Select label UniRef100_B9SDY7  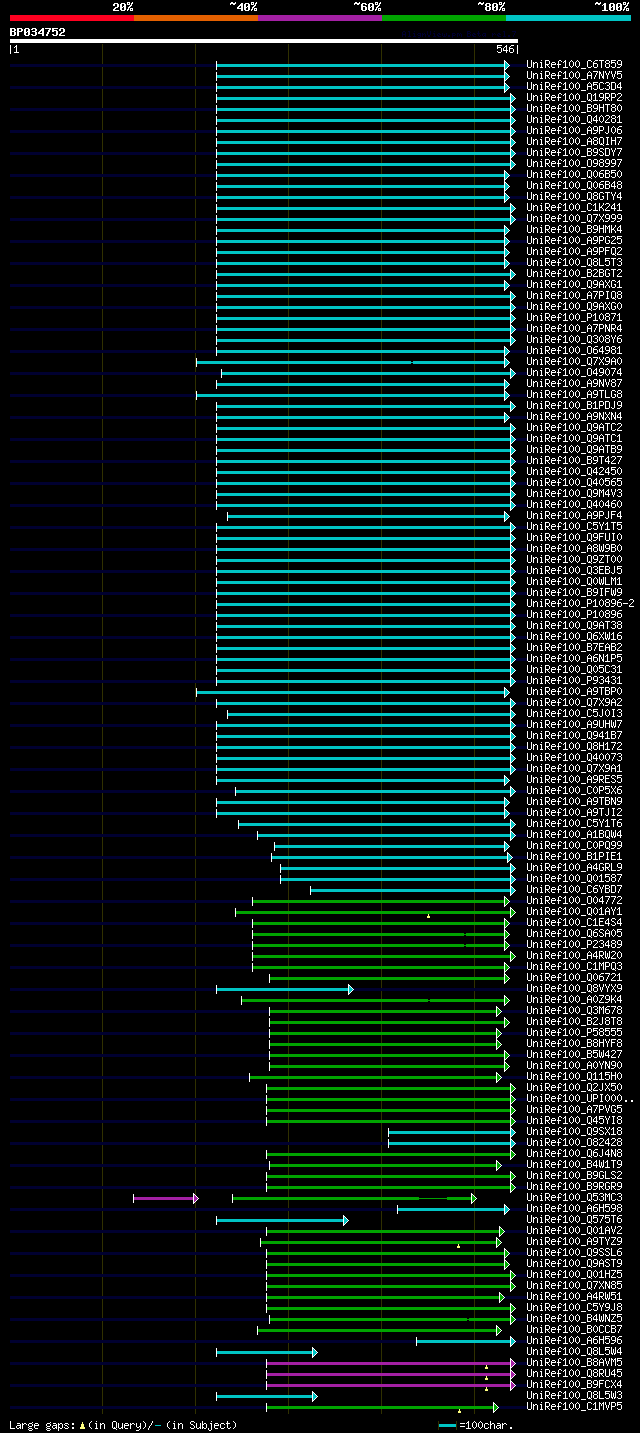click(x=574, y=153)
